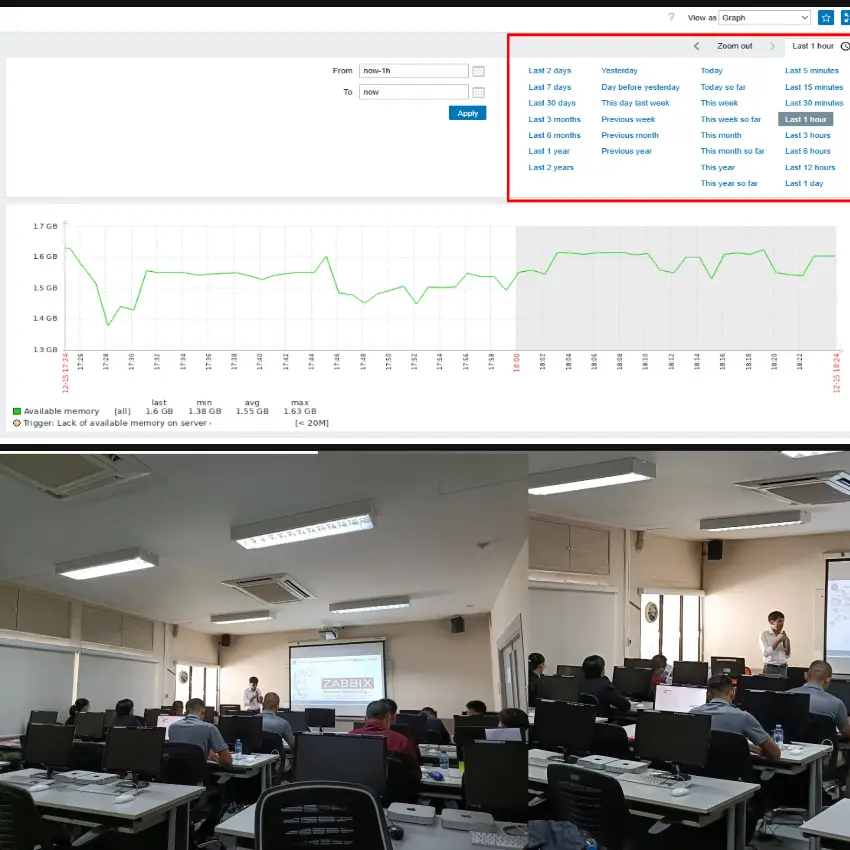
Task: Select the Last 7 days range
Action: pyautogui.click(x=550, y=87)
